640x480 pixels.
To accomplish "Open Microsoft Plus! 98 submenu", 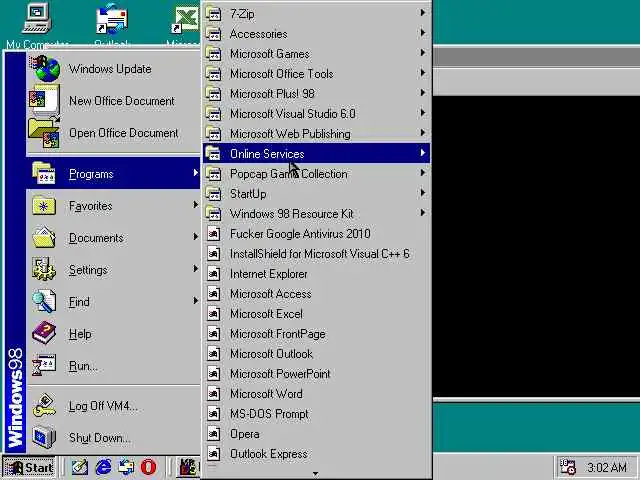I will pyautogui.click(x=316, y=93).
